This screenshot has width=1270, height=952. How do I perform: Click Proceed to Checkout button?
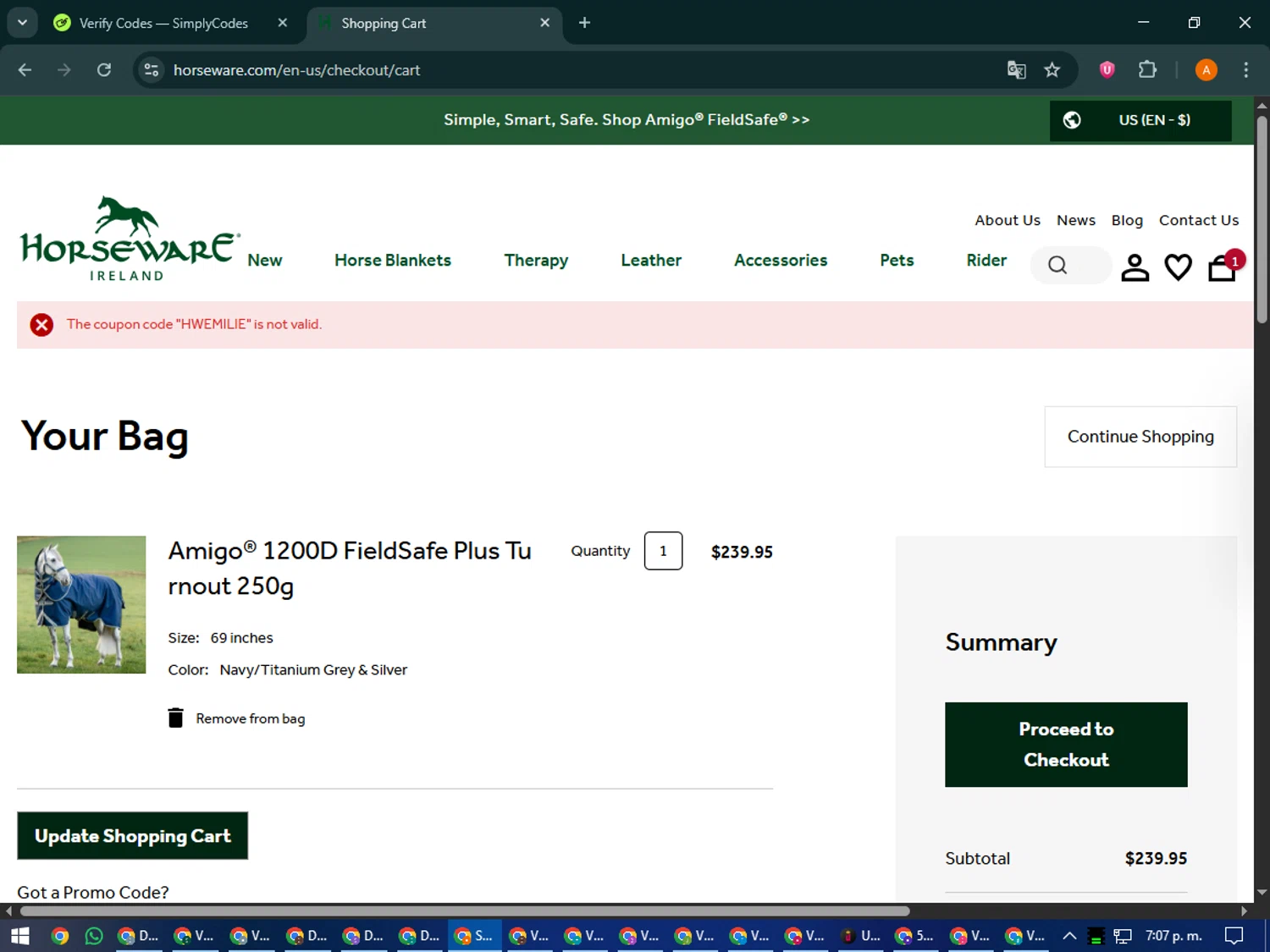click(x=1066, y=745)
